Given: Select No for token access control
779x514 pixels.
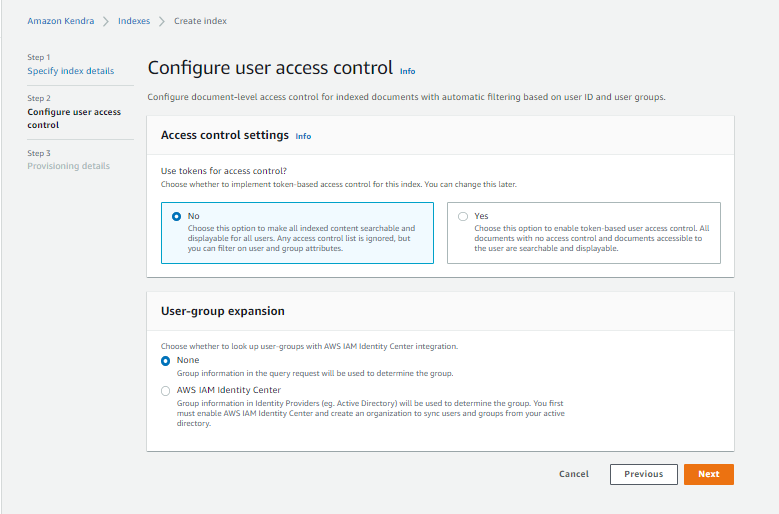Looking at the screenshot, I should [177, 216].
